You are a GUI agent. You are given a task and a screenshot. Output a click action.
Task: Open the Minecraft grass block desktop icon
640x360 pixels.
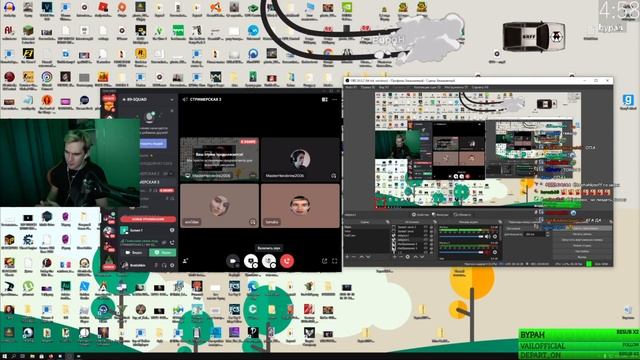coord(28,32)
